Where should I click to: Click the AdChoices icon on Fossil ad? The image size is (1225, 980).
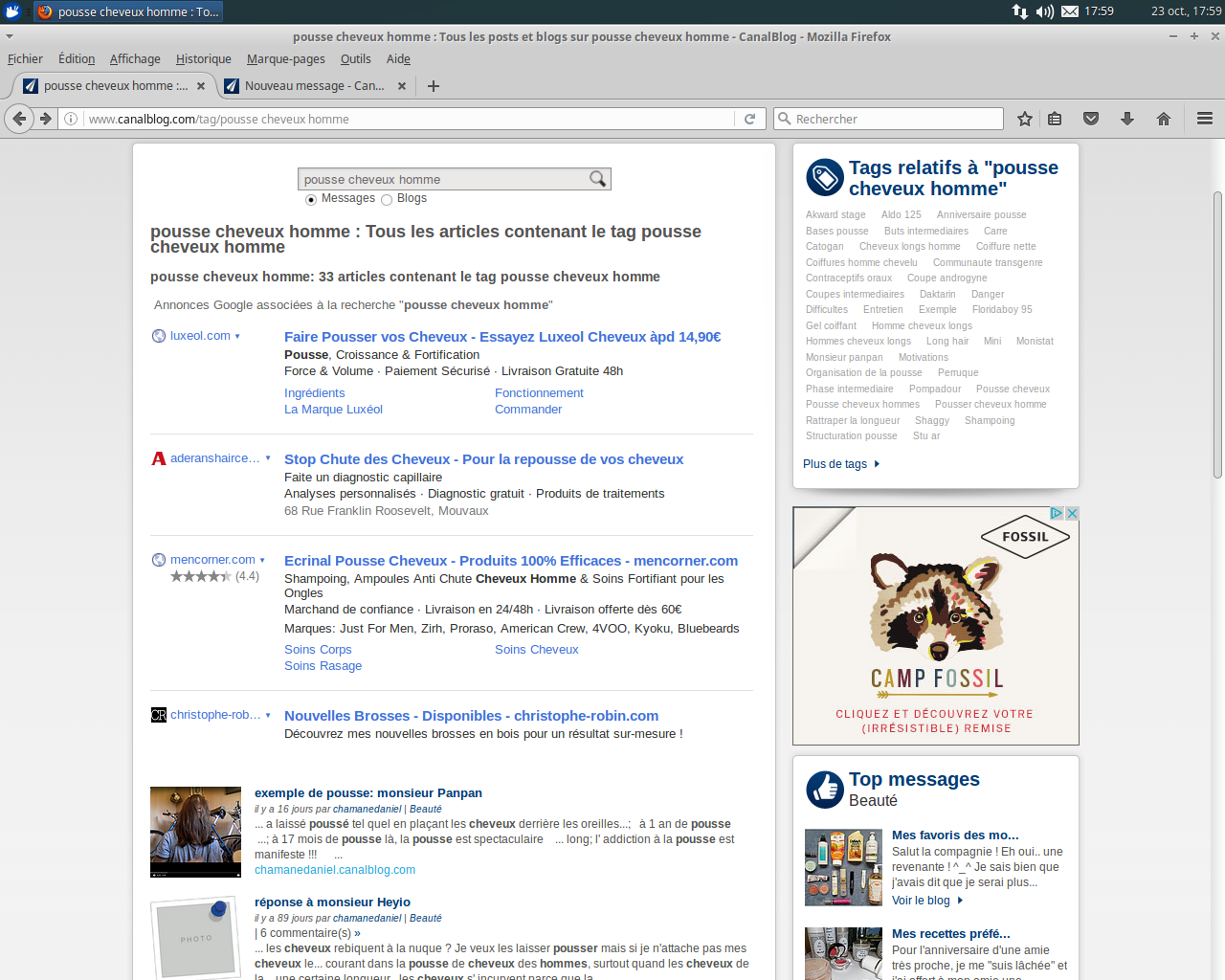pyautogui.click(x=1057, y=513)
